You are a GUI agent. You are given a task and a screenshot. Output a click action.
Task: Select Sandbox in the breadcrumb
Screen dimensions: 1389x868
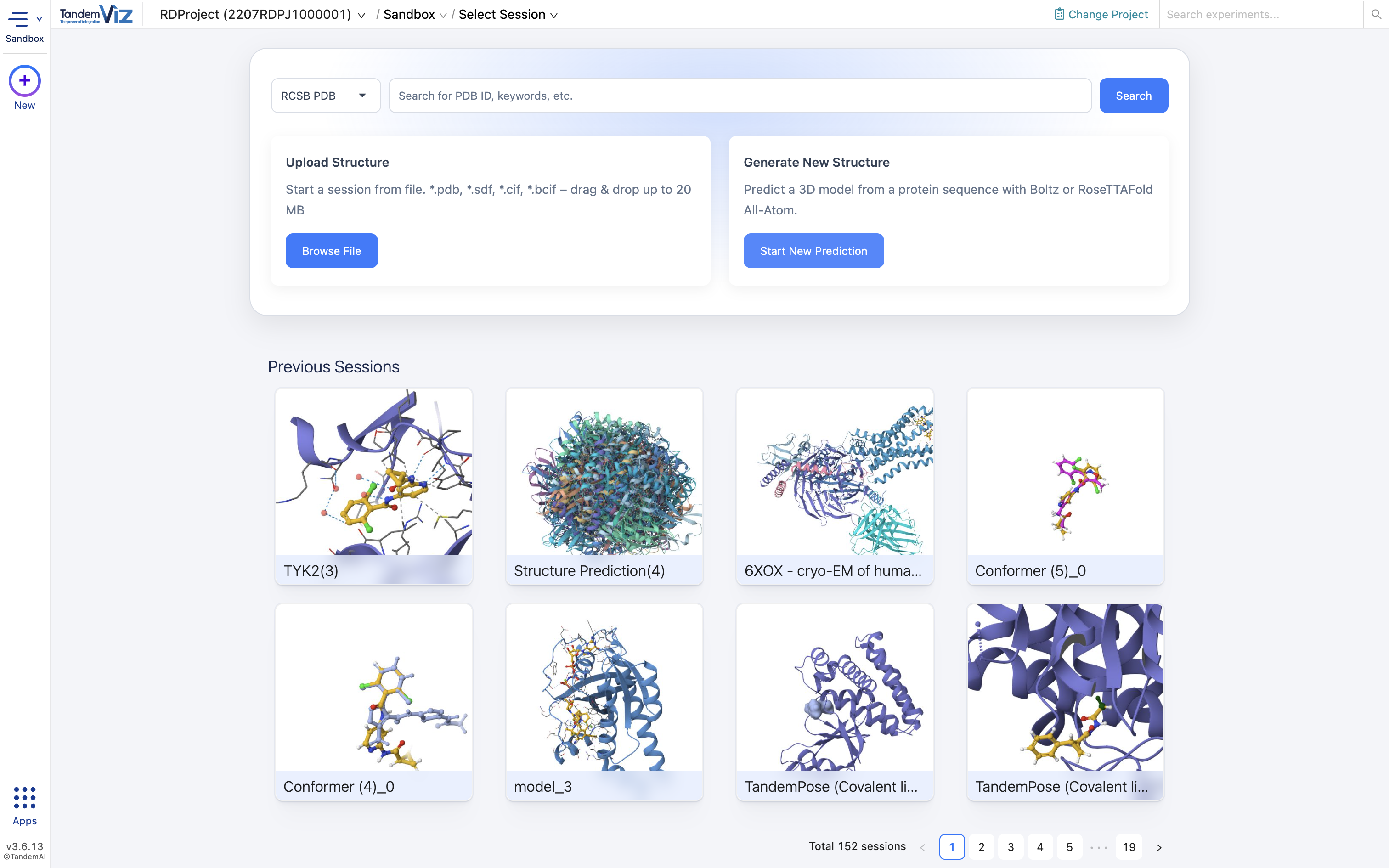click(410, 14)
